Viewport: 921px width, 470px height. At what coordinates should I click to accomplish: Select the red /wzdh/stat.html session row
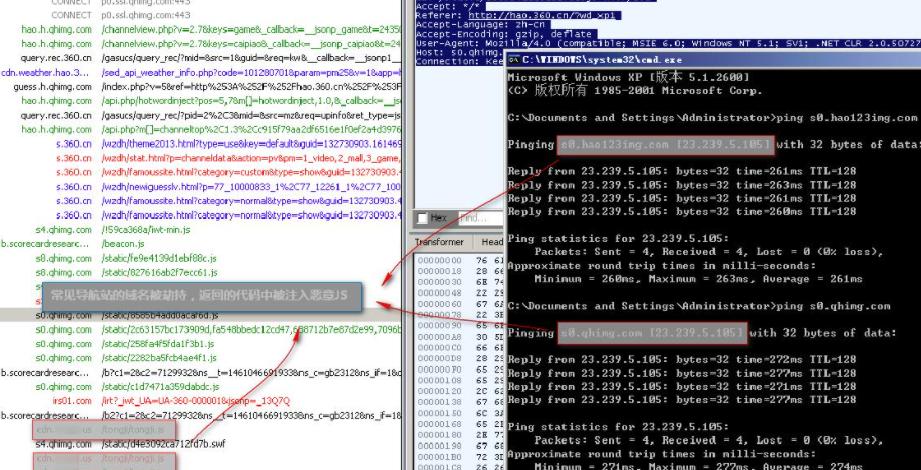click(x=201, y=158)
